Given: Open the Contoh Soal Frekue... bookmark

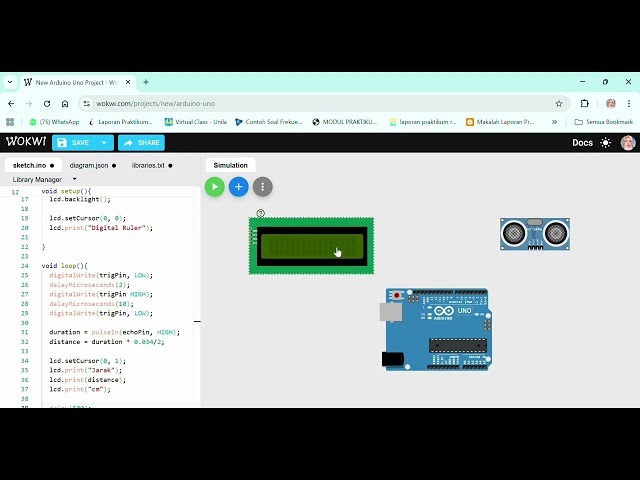Looking at the screenshot, I should (269, 122).
